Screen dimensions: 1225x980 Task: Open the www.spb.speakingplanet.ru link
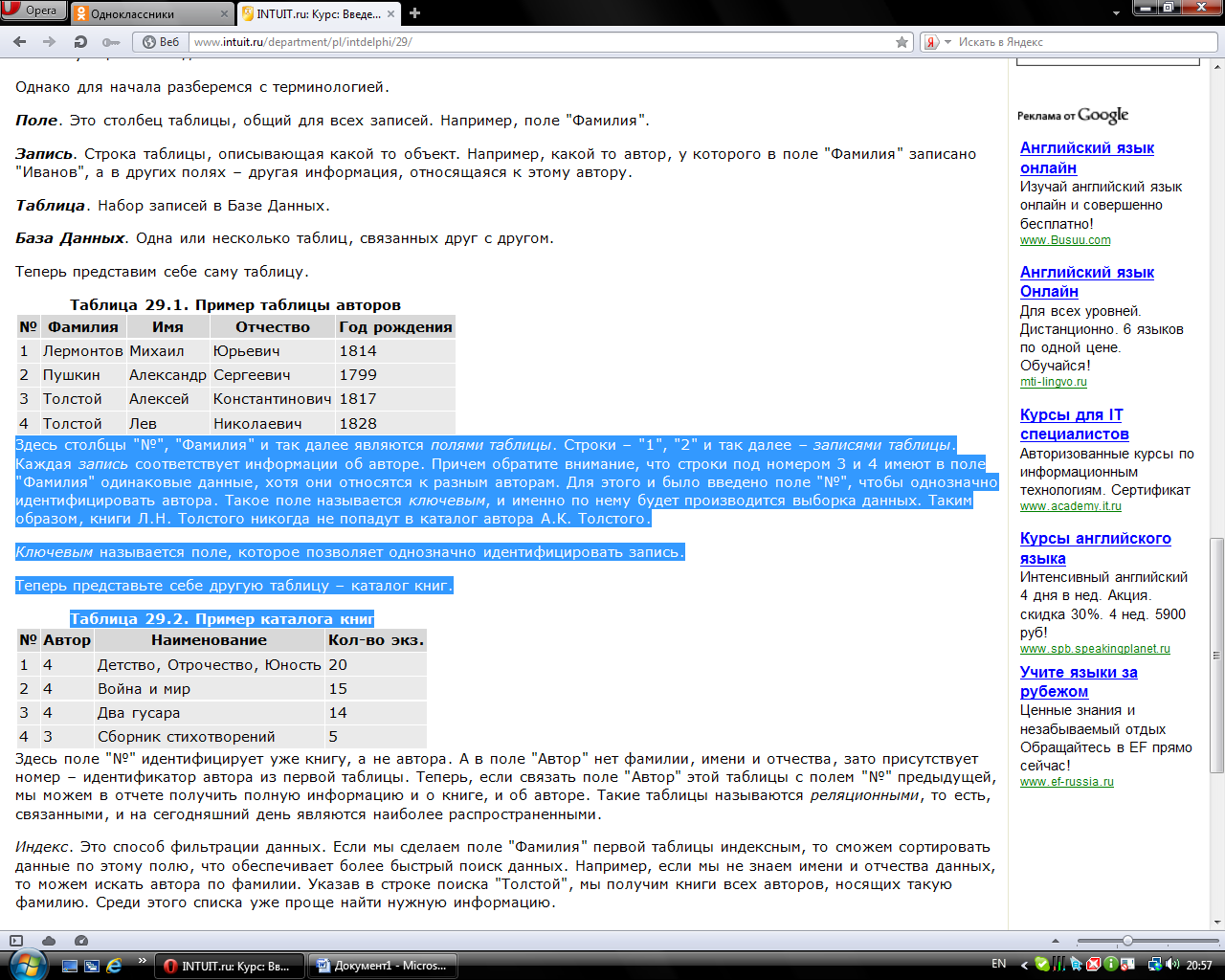click(x=1095, y=649)
